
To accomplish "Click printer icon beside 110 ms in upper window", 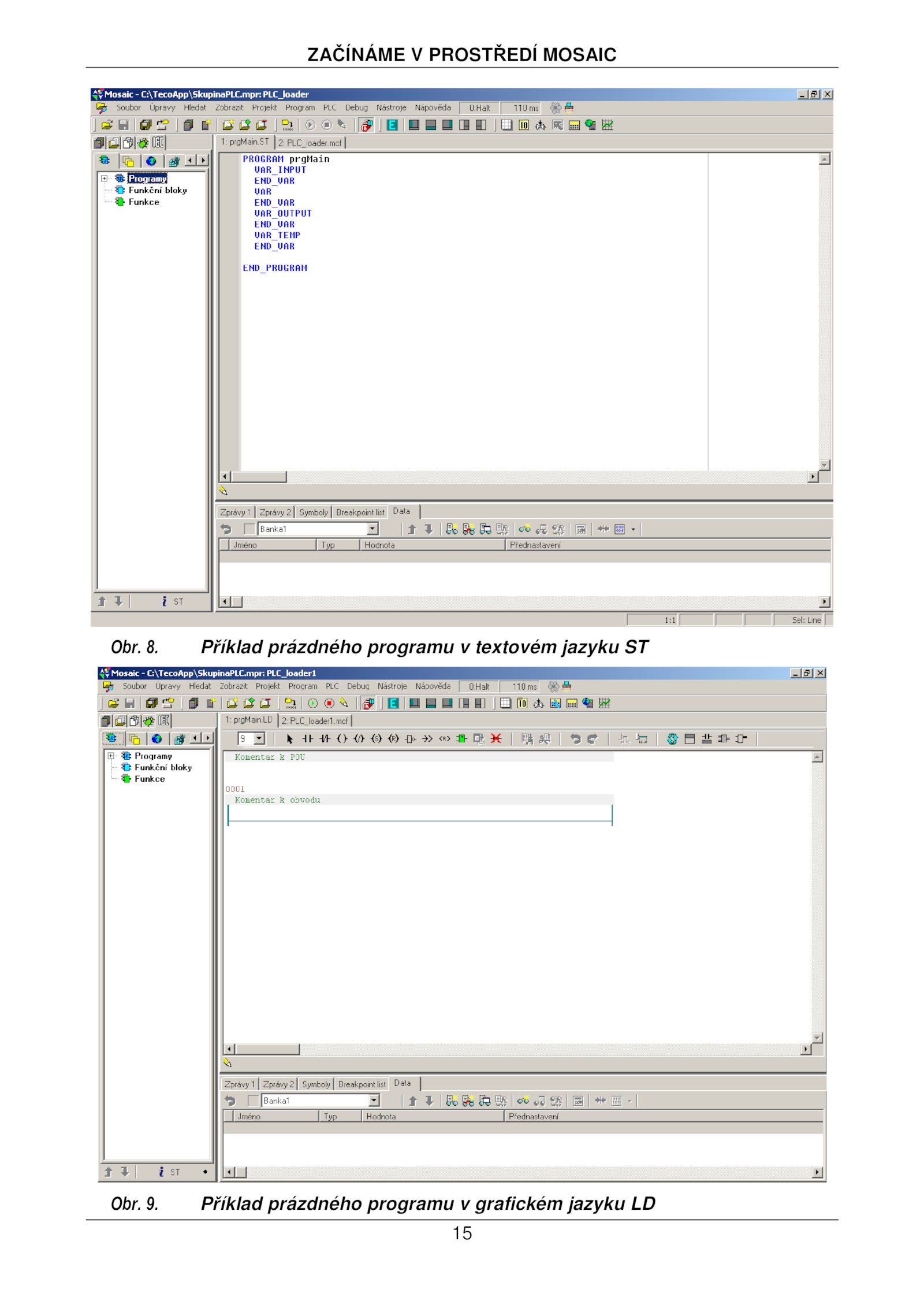I will click(569, 107).
